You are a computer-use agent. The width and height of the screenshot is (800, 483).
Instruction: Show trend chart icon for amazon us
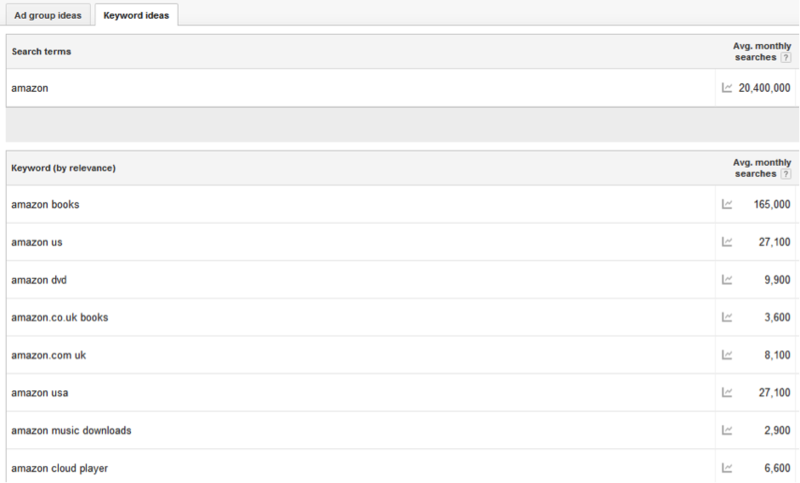click(x=727, y=242)
